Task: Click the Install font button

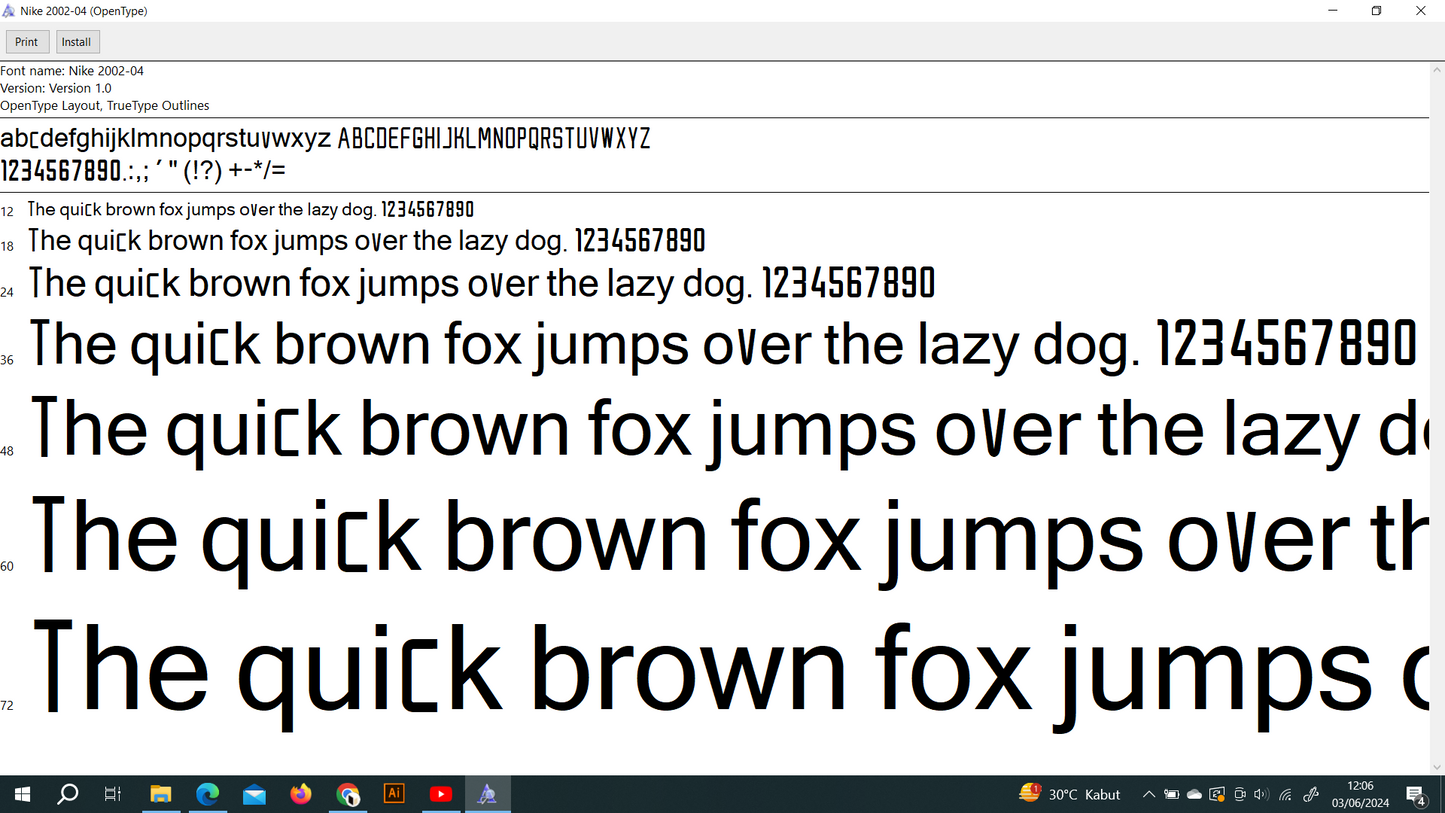Action: 77,42
